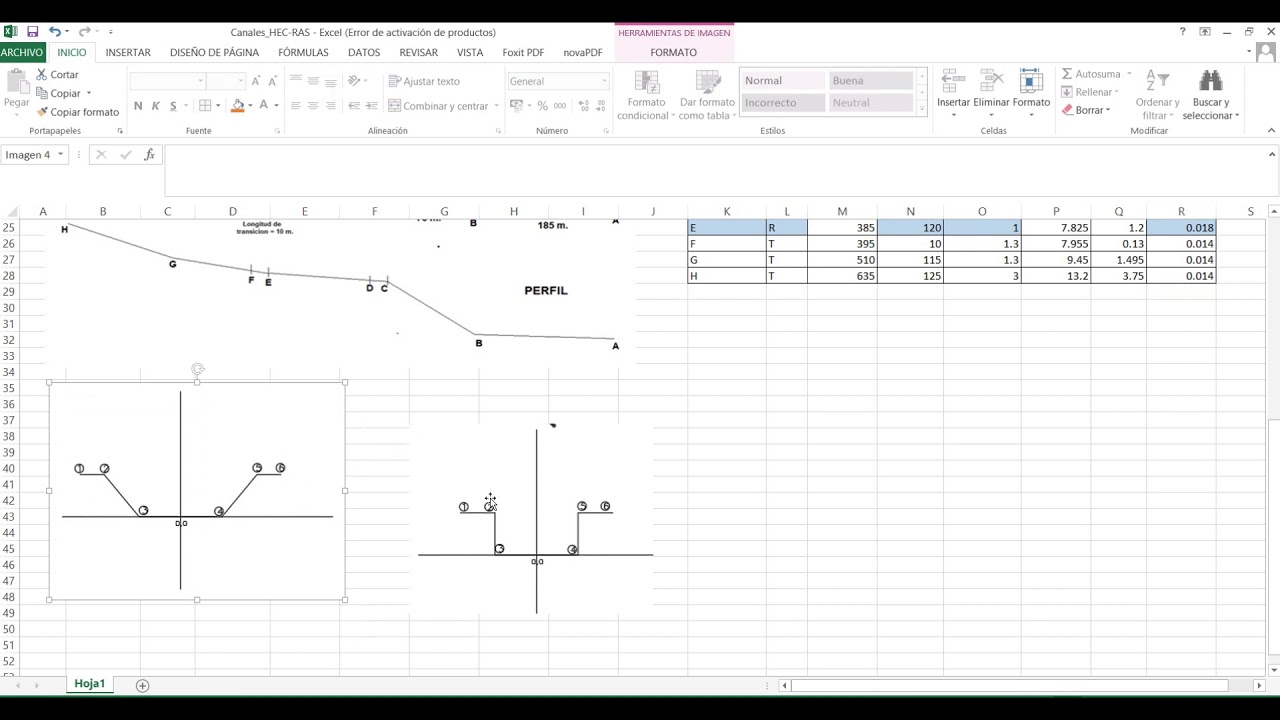
Task: Open the ARCHIVO tab
Action: (22, 52)
